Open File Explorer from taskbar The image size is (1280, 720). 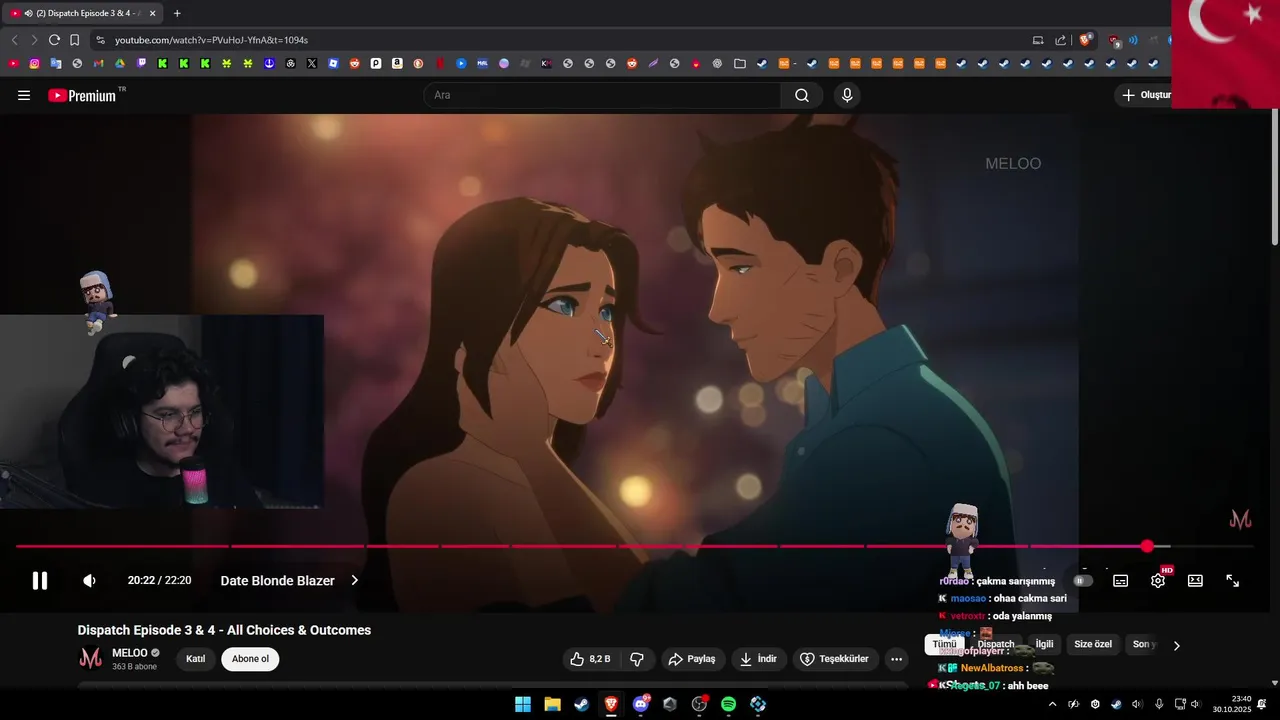click(552, 704)
